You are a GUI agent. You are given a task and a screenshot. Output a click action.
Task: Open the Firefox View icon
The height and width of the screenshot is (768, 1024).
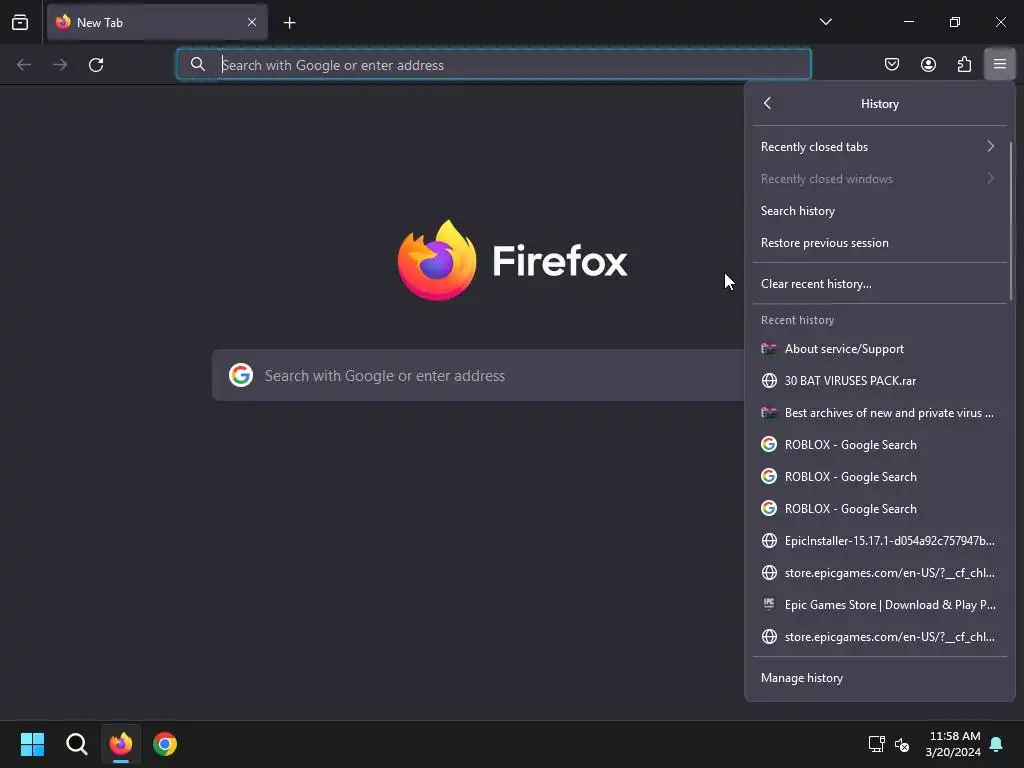point(20,22)
